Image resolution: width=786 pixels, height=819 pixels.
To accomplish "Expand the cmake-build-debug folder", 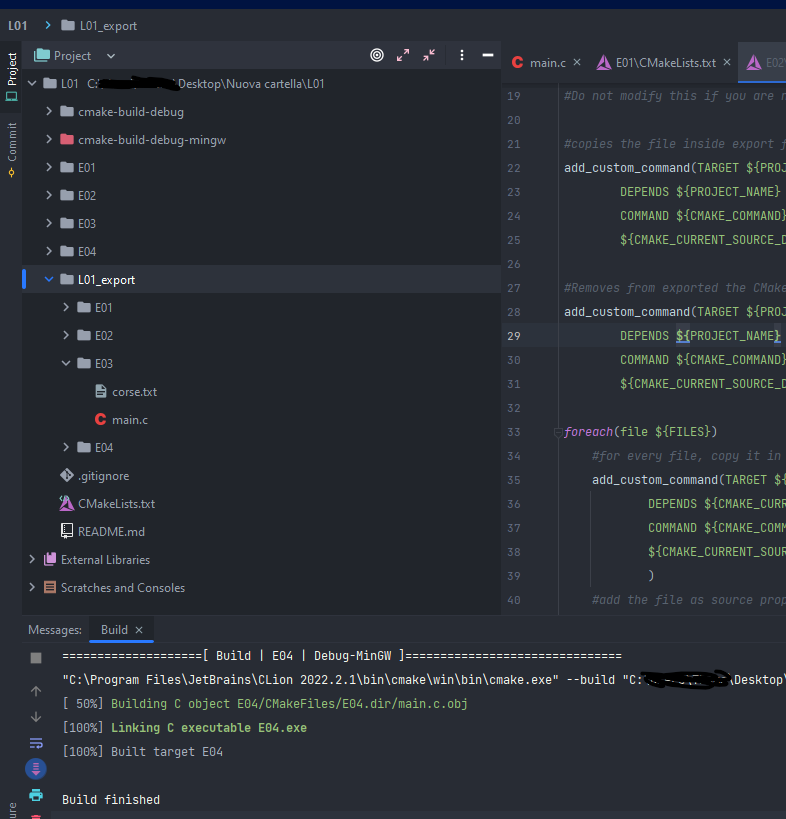I will (49, 111).
